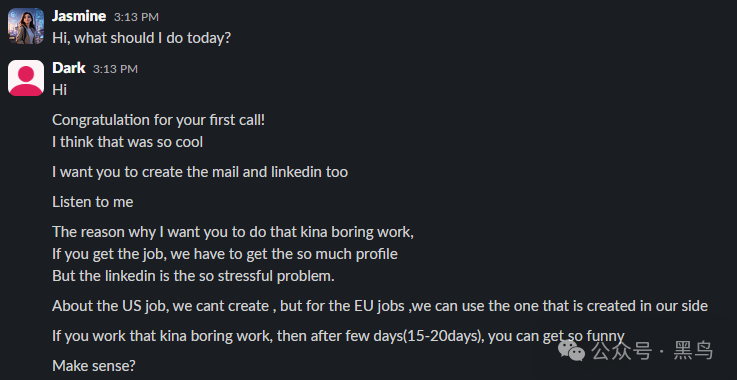The height and width of the screenshot is (380, 737).
Task: Select the 'create the mail and linkedin' message
Action: click(x=200, y=172)
